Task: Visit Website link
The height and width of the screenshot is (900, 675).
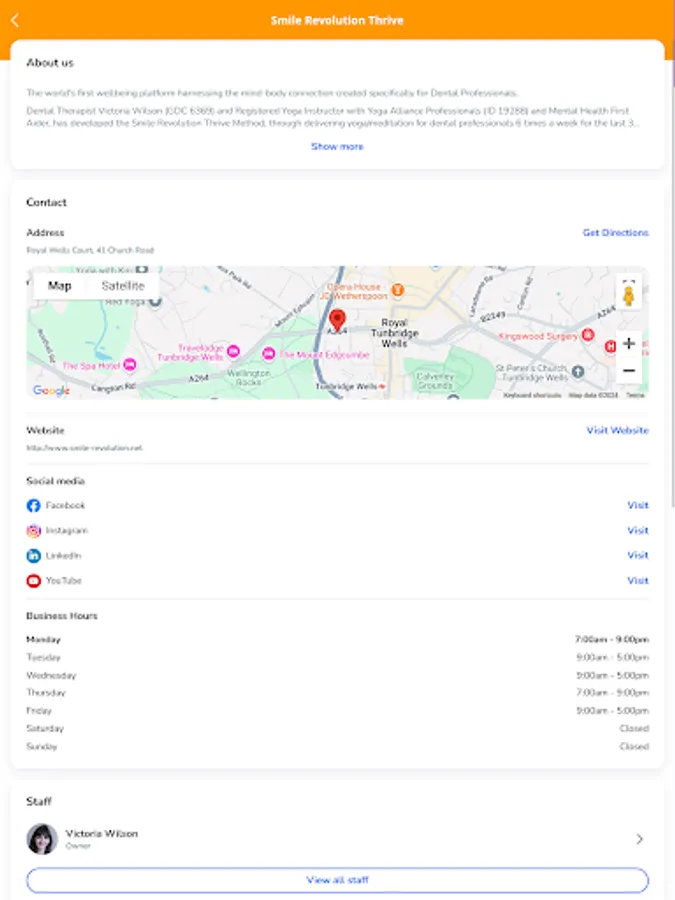Action: 617,430
